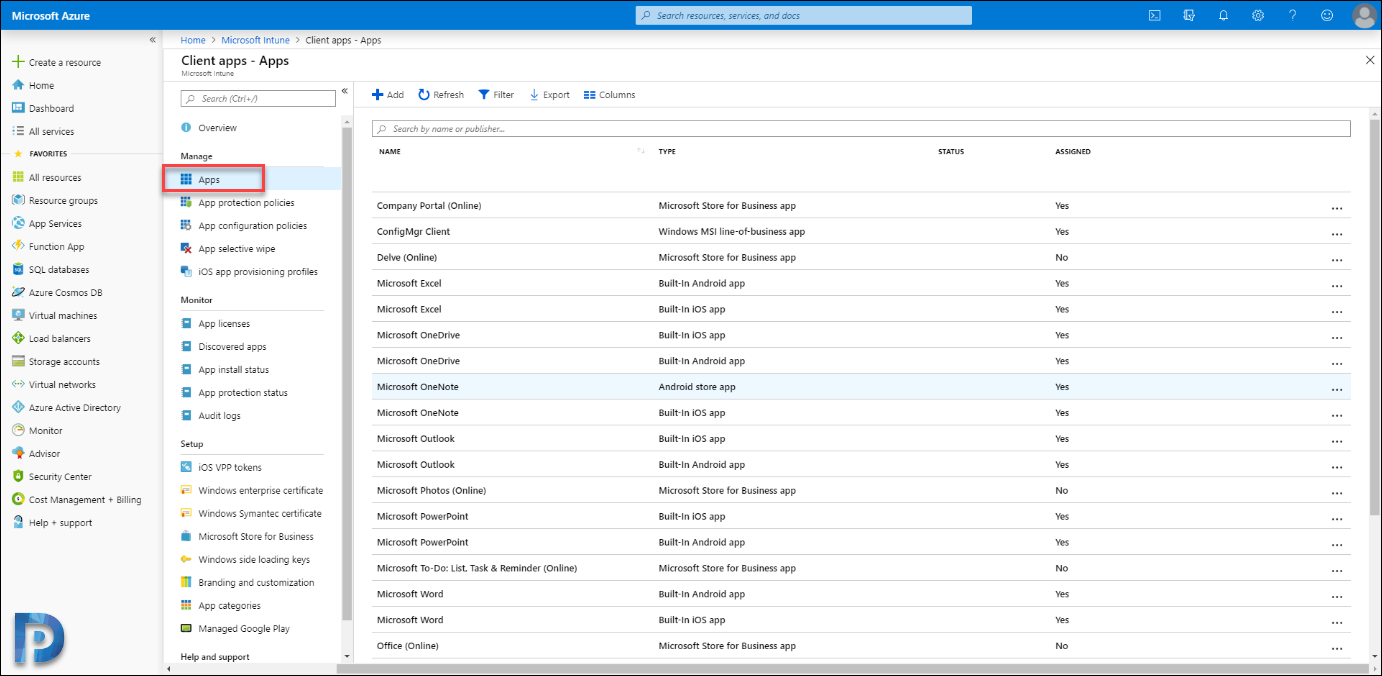Click the ASSIGNED column header
Image resolution: width=1382 pixels, height=676 pixels.
pos(1073,152)
